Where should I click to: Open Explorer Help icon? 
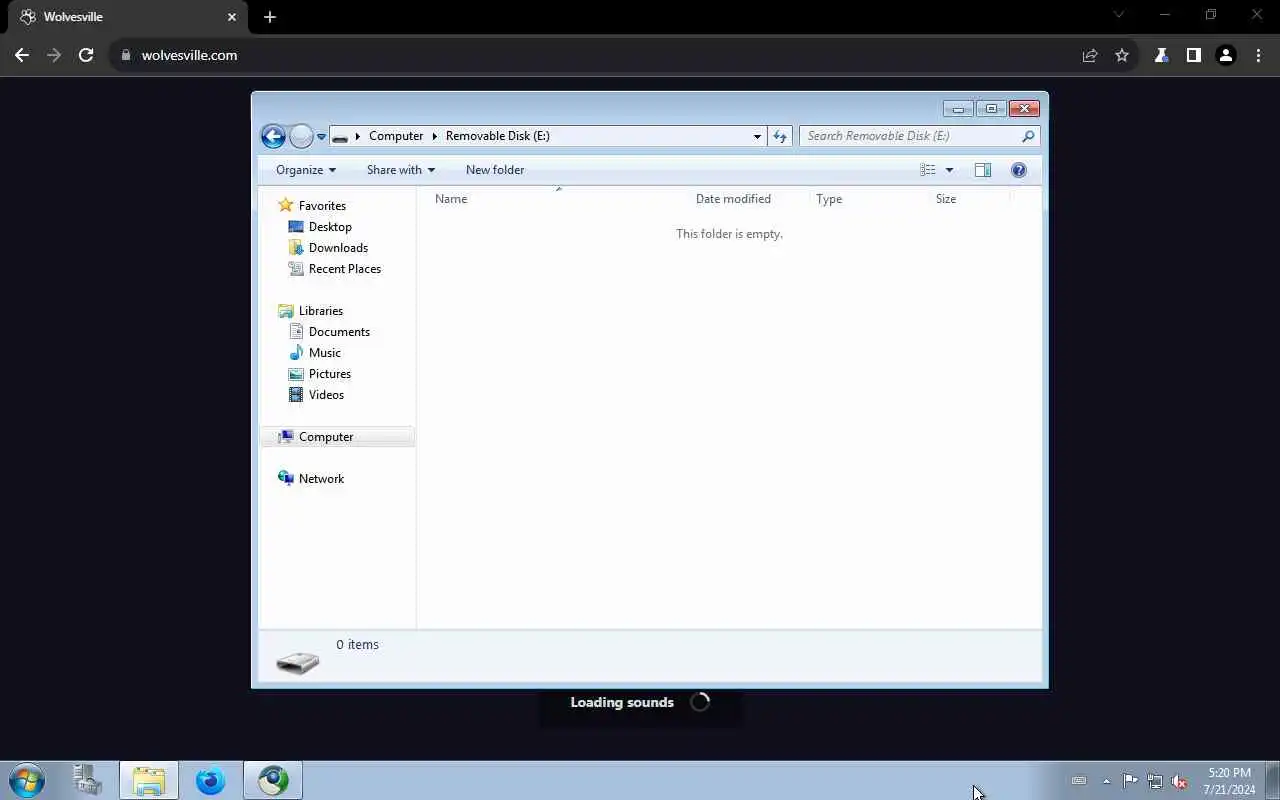point(1019,170)
